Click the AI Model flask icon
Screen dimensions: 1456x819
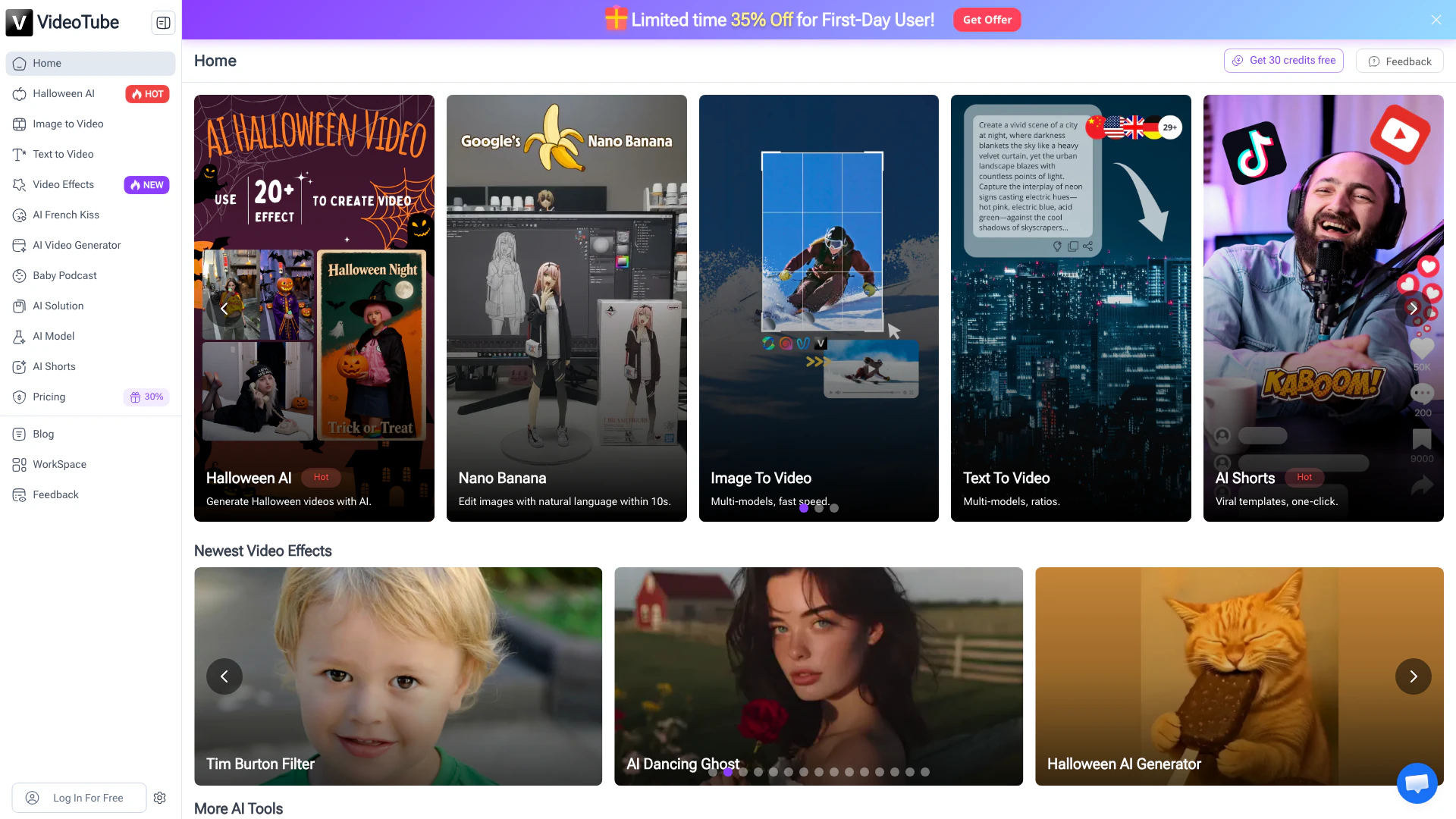point(19,337)
